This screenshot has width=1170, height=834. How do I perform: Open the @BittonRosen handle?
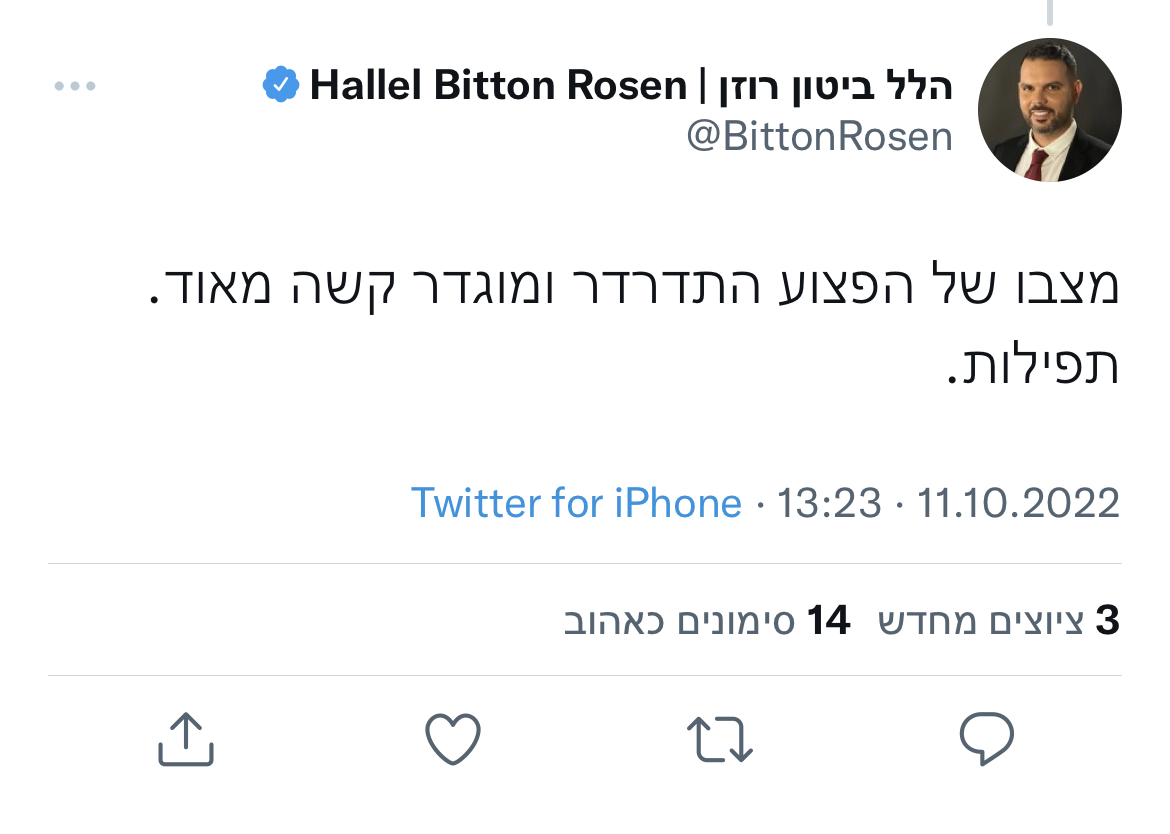coord(819,136)
